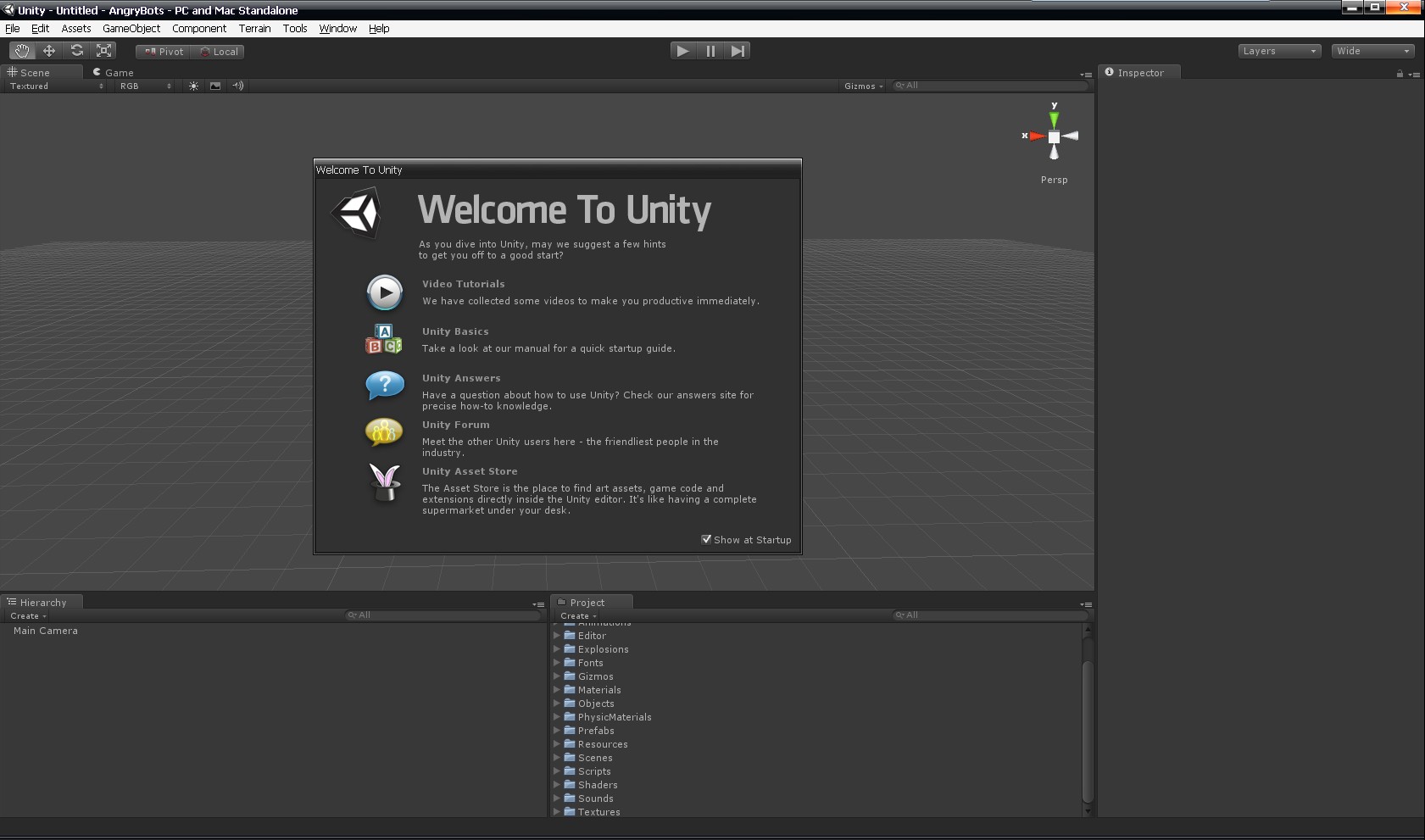Select the Scenes folder icon
The image size is (1425, 840).
point(570,757)
